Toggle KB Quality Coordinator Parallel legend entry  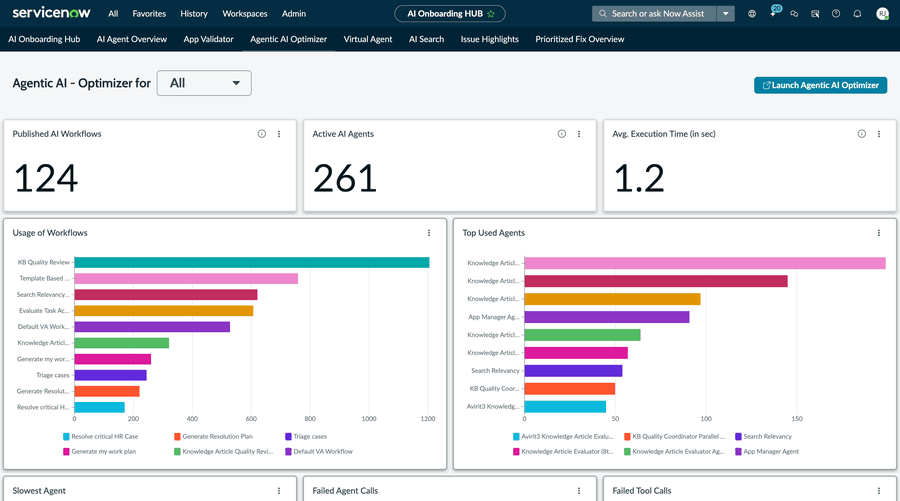[674, 437]
